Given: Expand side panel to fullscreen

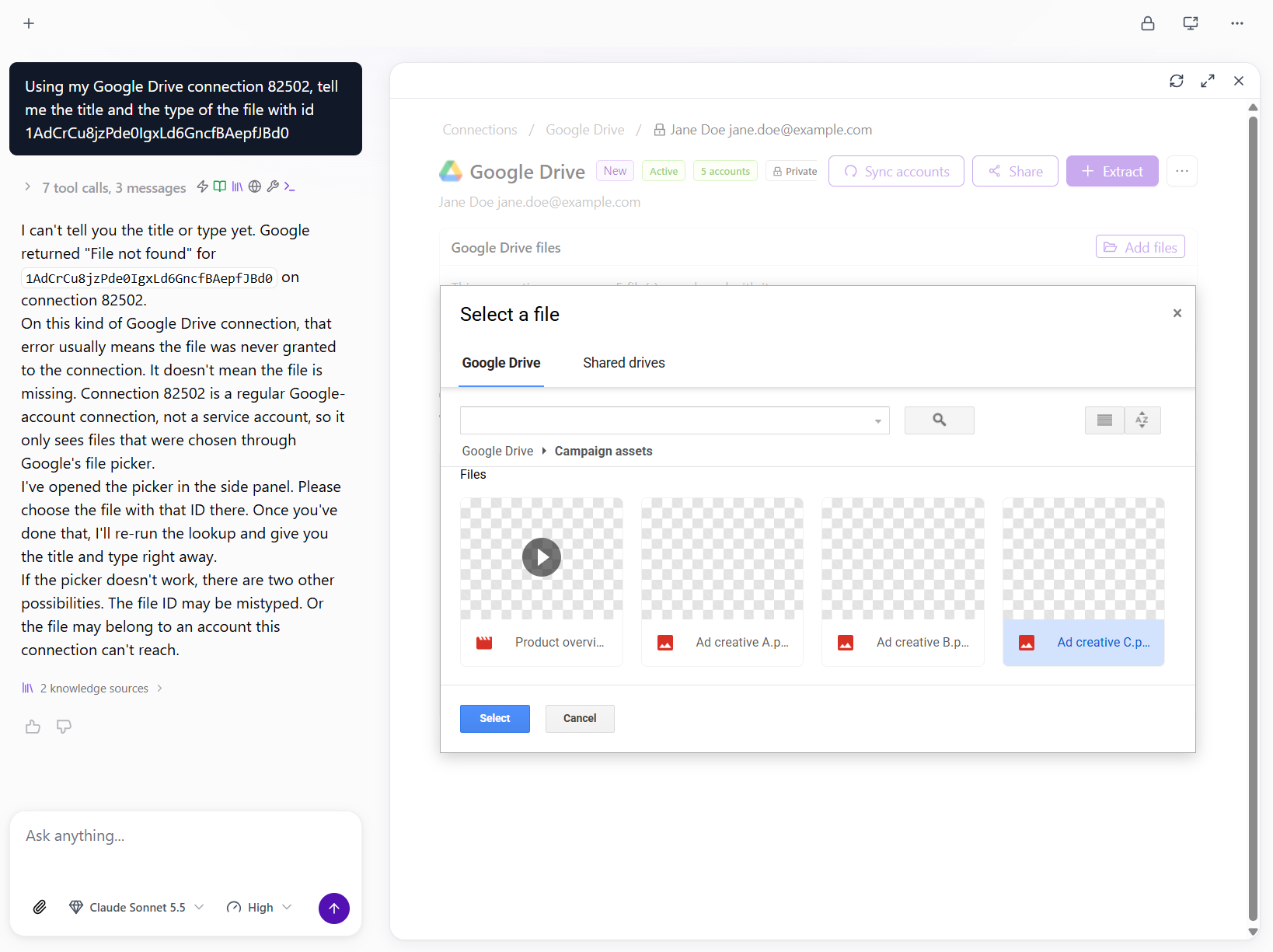Looking at the screenshot, I should coord(1208,81).
